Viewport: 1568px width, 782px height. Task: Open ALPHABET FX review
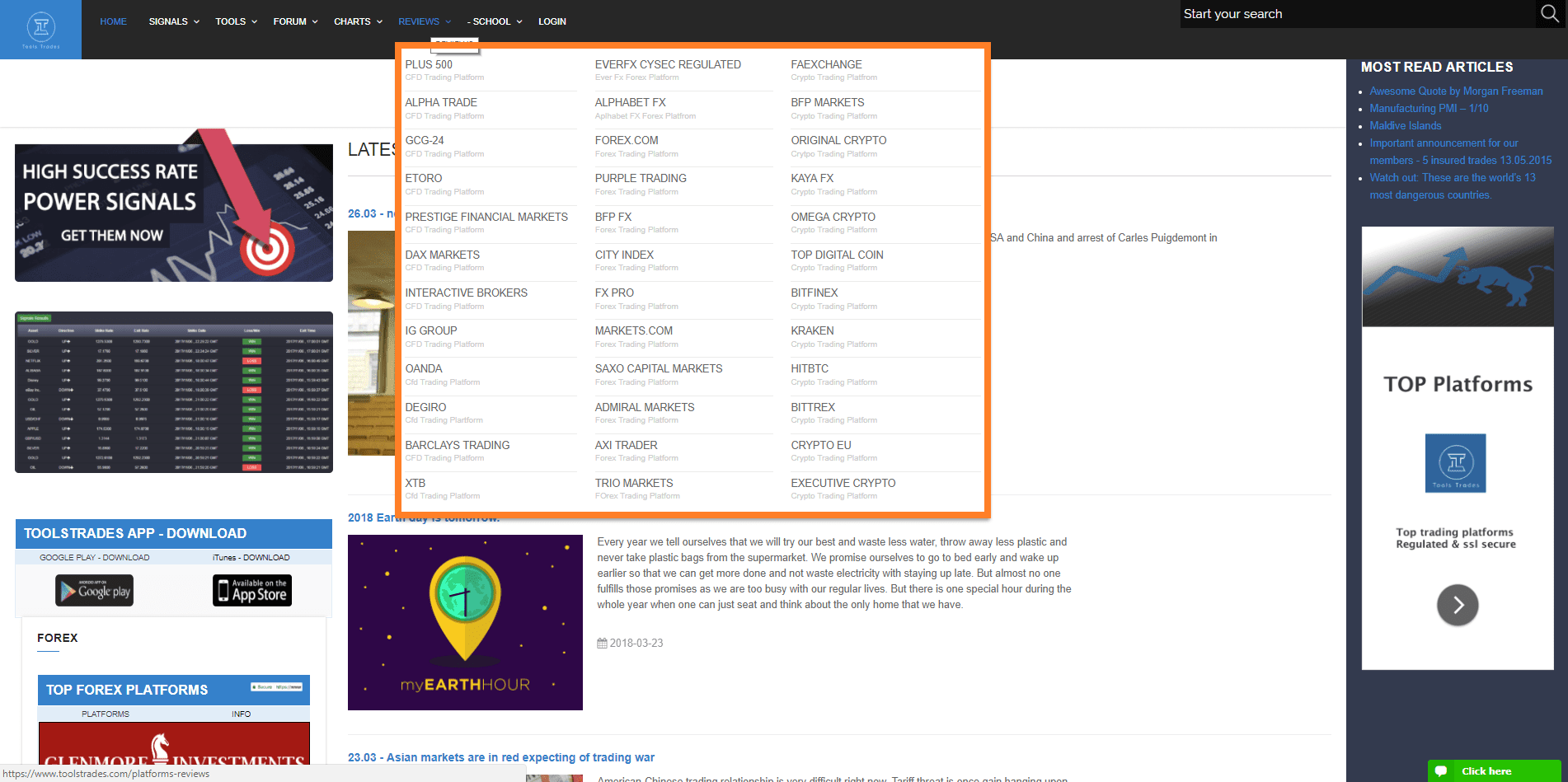[x=631, y=102]
